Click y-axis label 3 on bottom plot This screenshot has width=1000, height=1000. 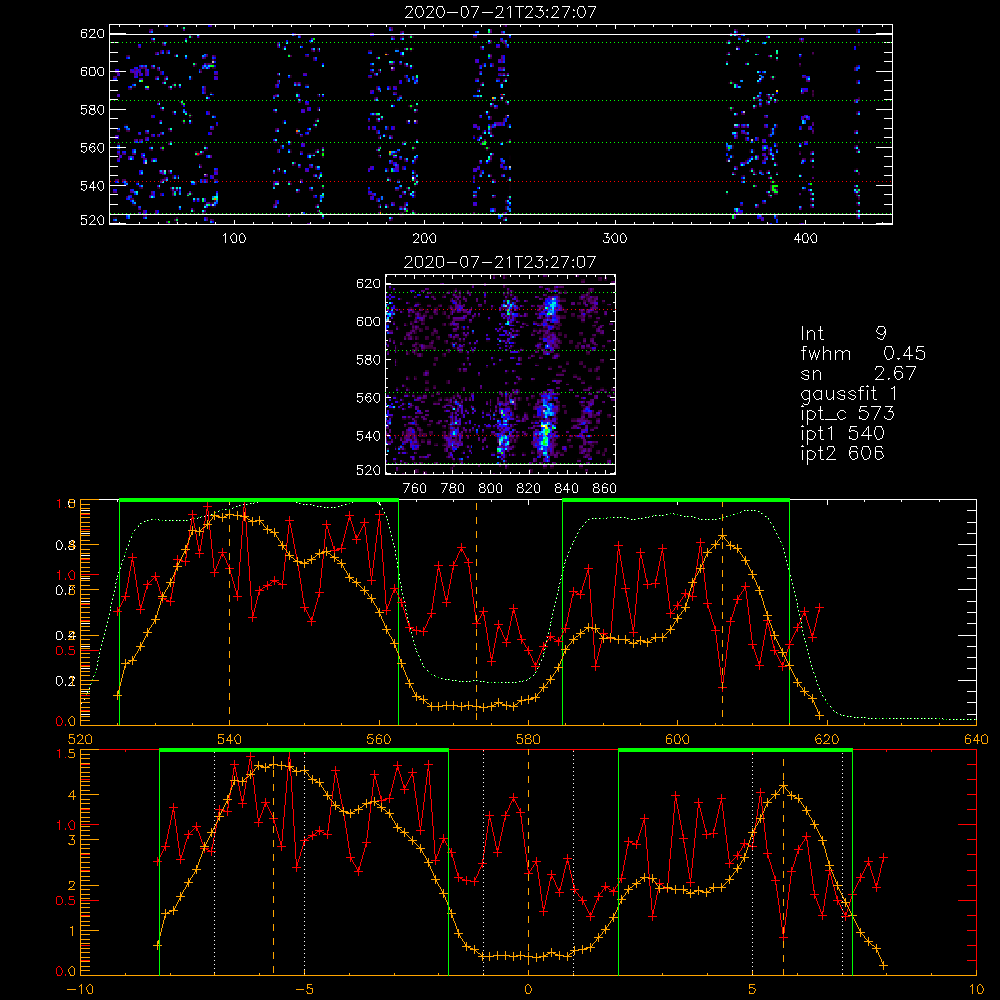(x=71, y=841)
